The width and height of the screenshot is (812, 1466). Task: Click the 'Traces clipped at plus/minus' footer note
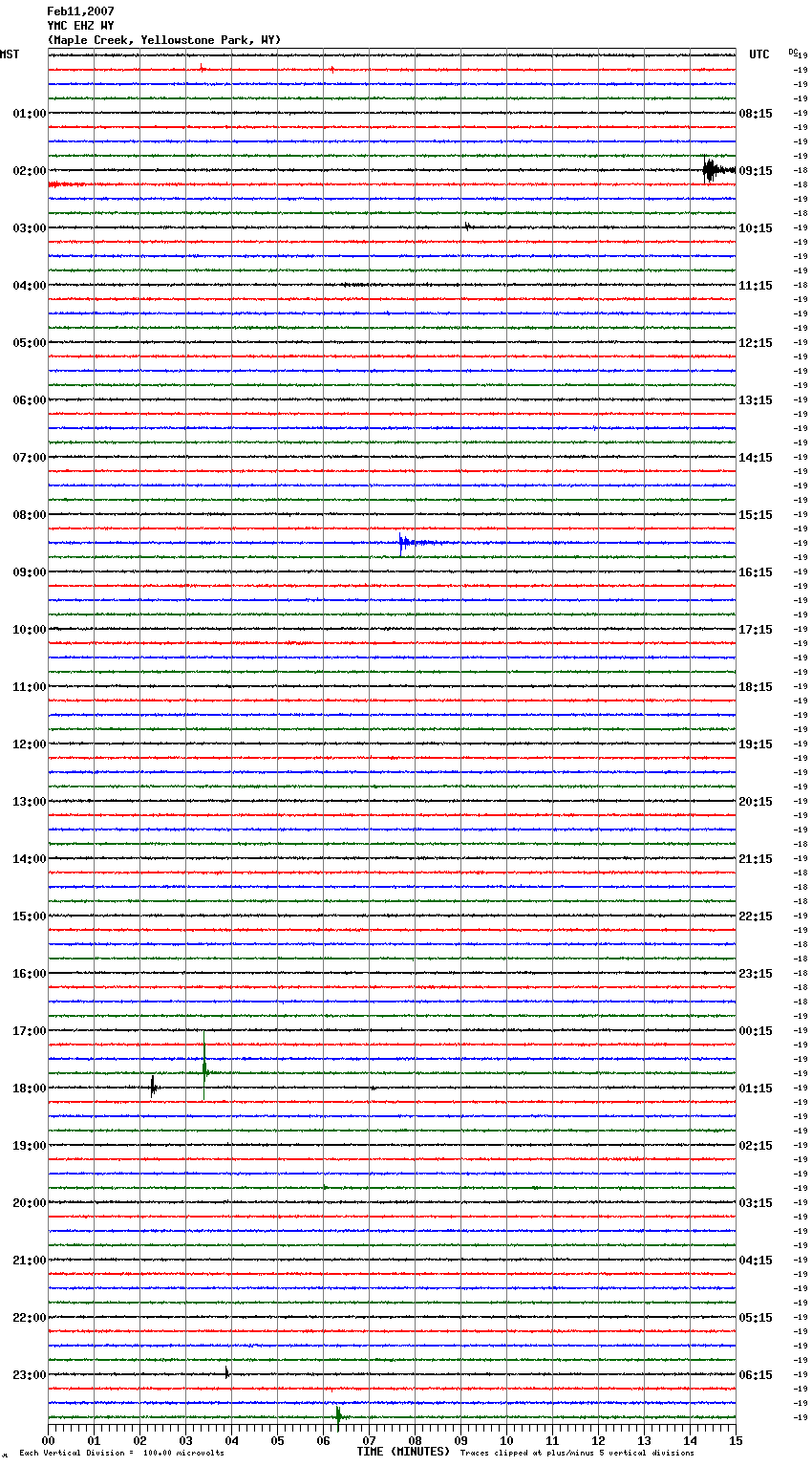click(577, 1454)
